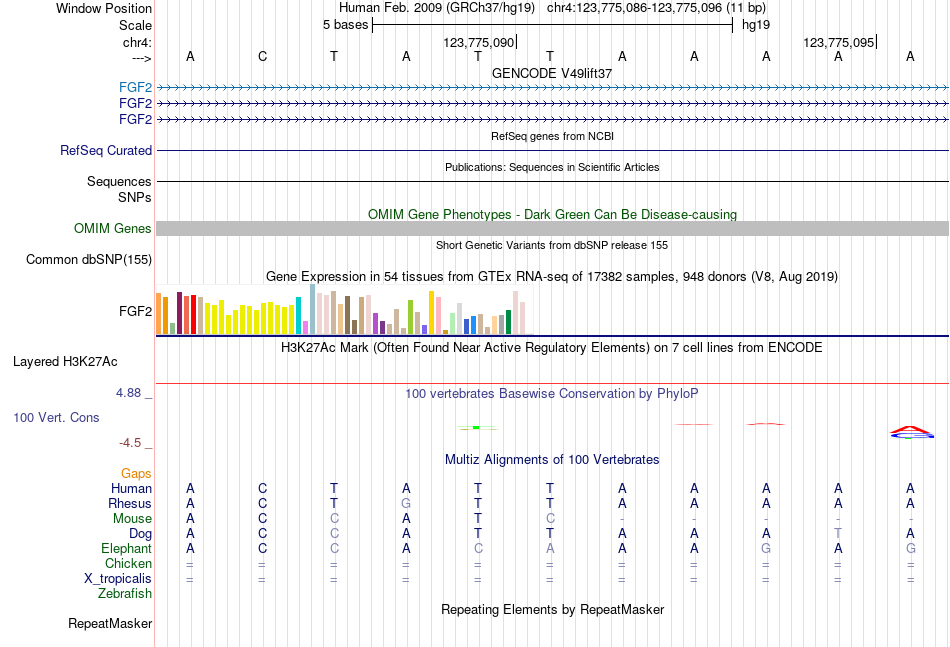
Task: Select the Window Position label
Action: [104, 8]
